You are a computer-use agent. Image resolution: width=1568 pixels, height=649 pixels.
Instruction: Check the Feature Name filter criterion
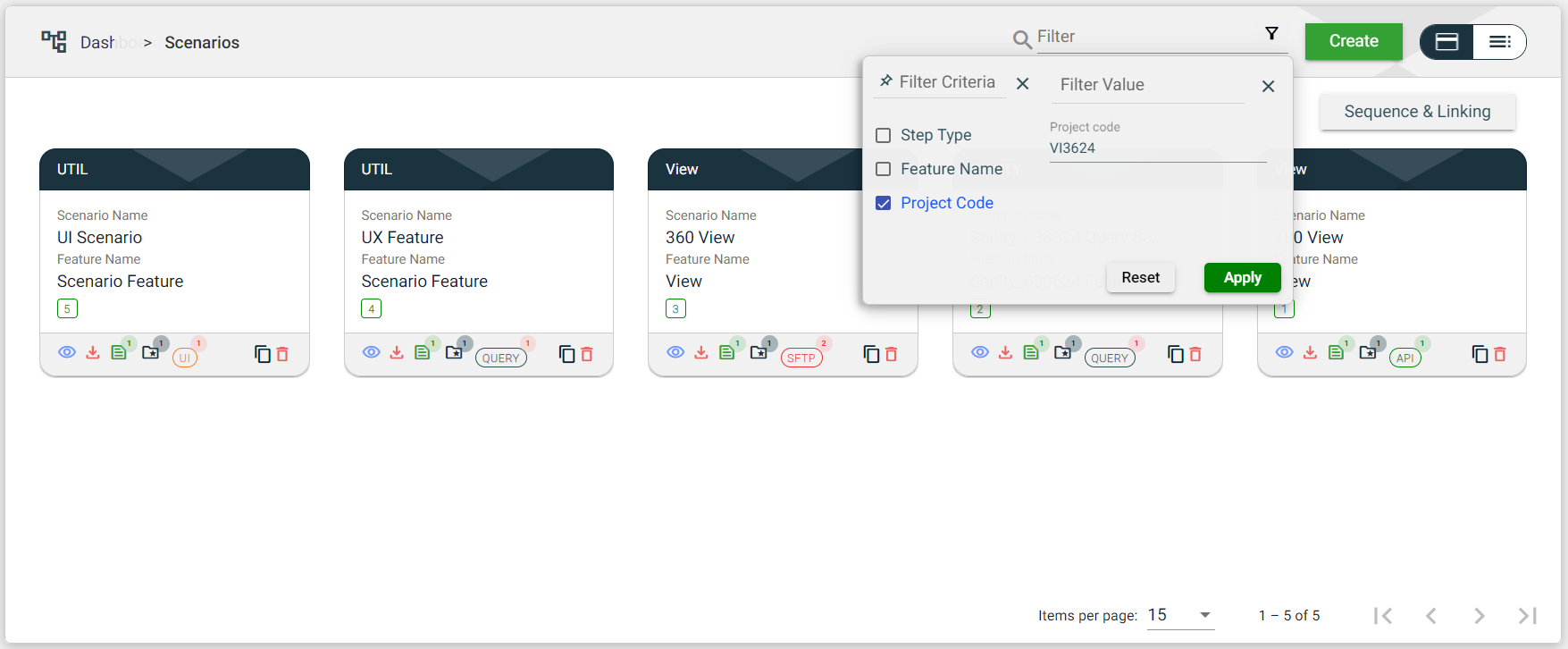tap(884, 169)
